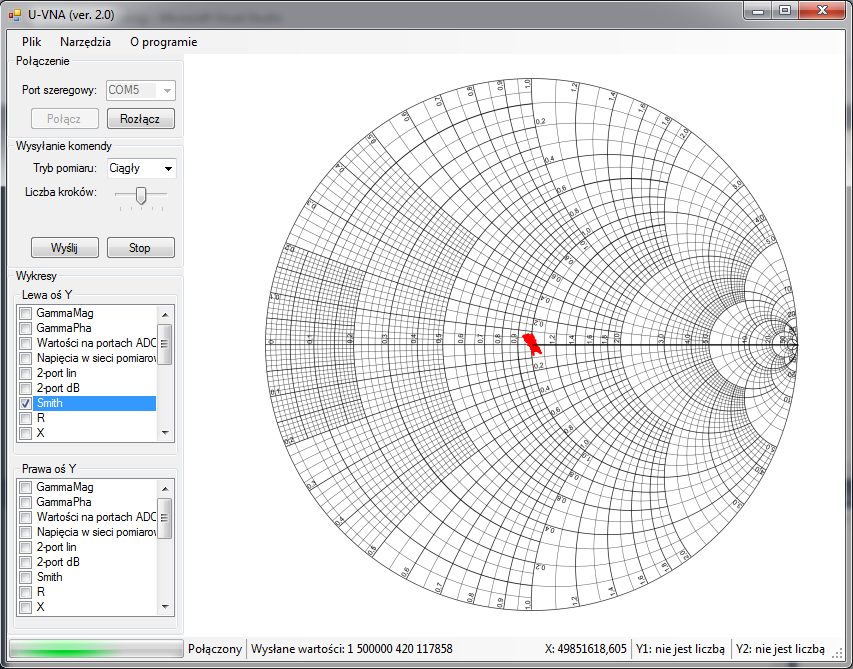Open the O programie menu
853x669 pixels.
[x=163, y=42]
